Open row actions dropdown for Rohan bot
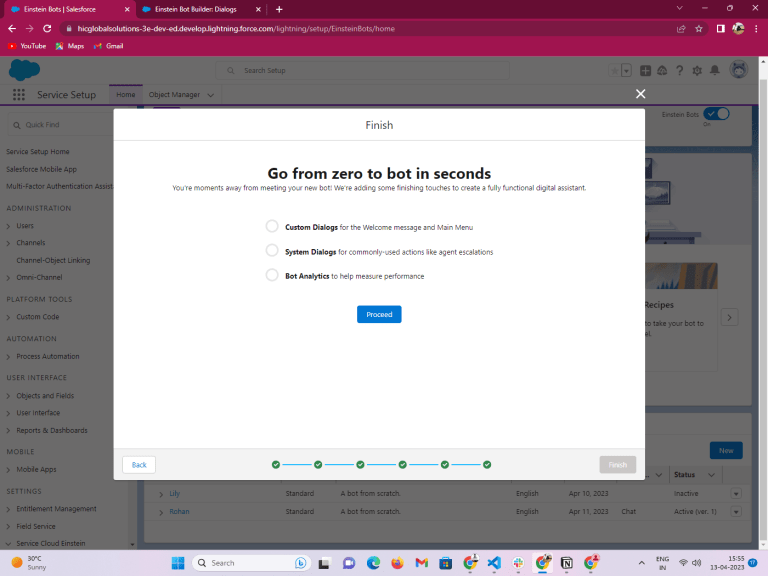Image resolution: width=768 pixels, height=576 pixels. 736,512
